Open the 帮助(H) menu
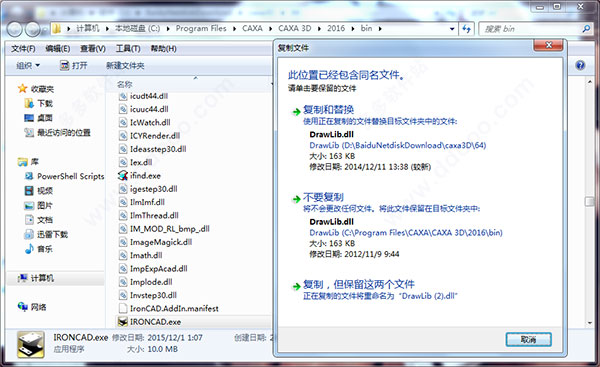The height and width of the screenshot is (367, 600). point(163,49)
